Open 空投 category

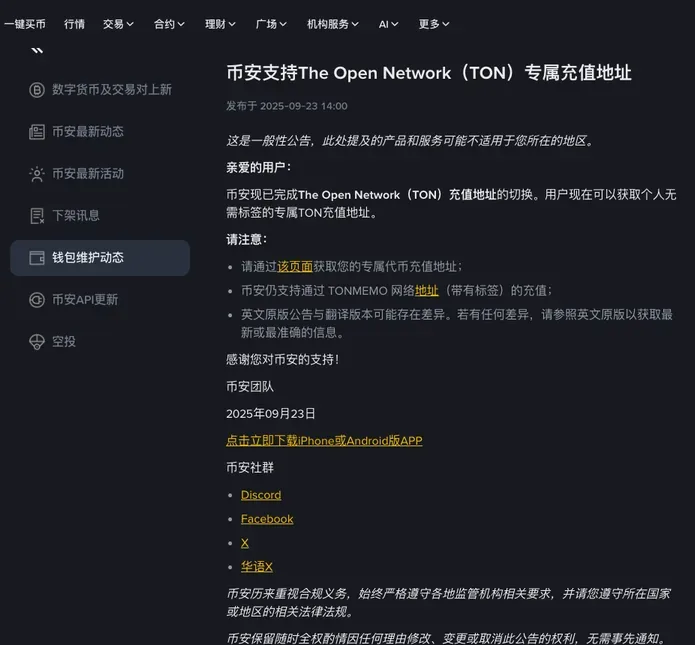(x=100, y=342)
